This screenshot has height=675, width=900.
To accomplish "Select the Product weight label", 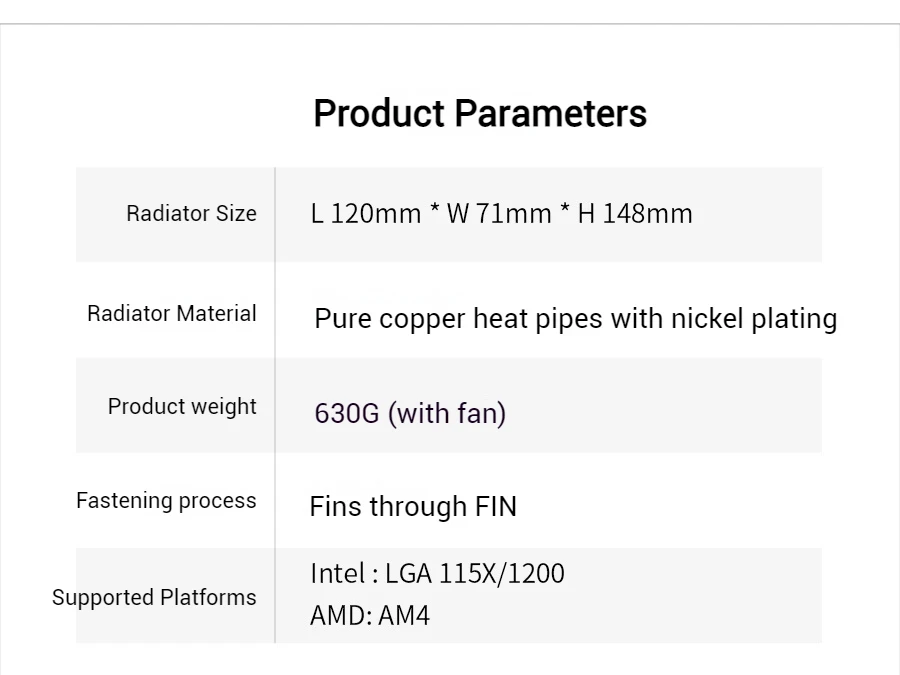I will tap(182, 406).
